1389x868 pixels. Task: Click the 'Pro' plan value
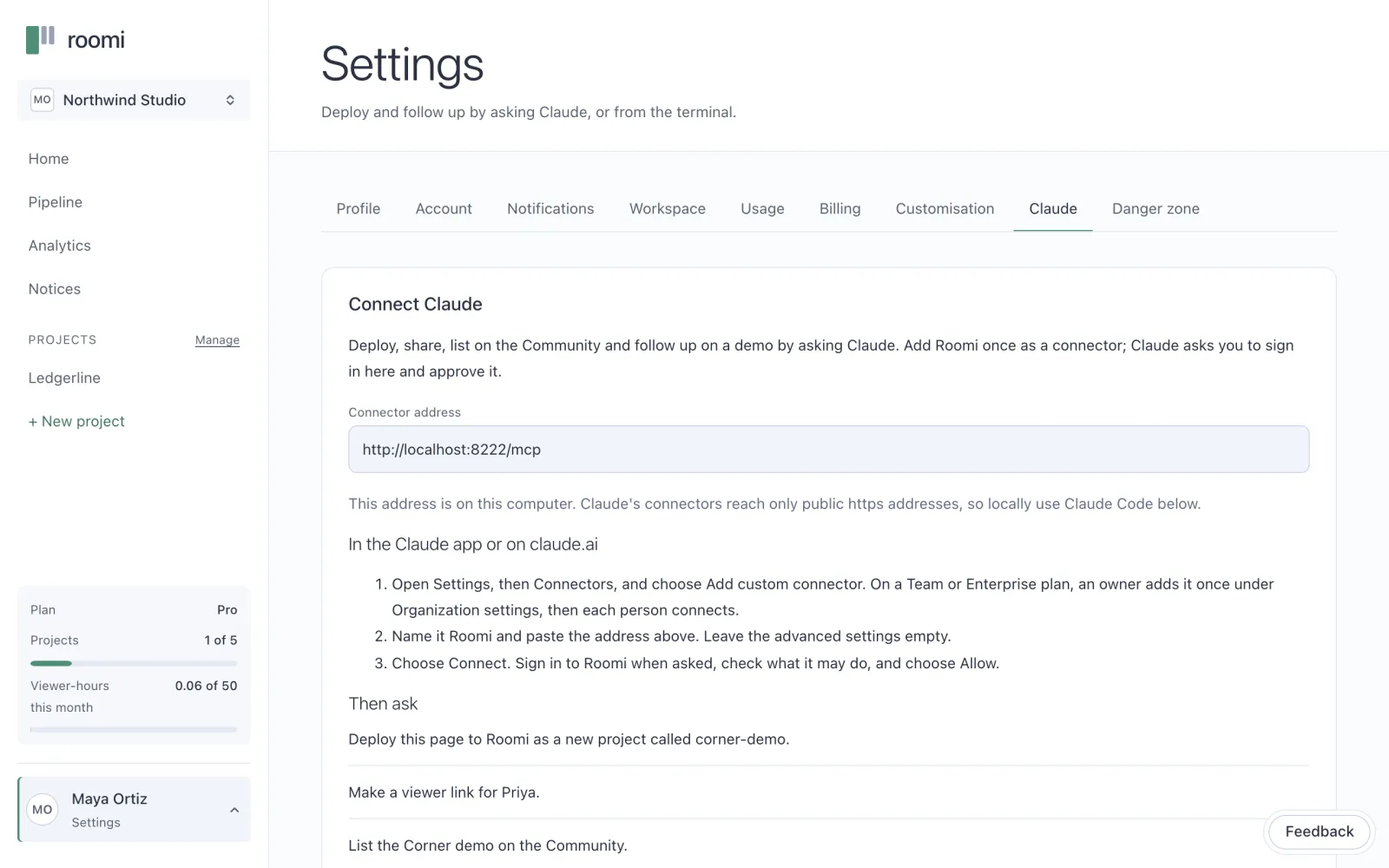point(227,610)
